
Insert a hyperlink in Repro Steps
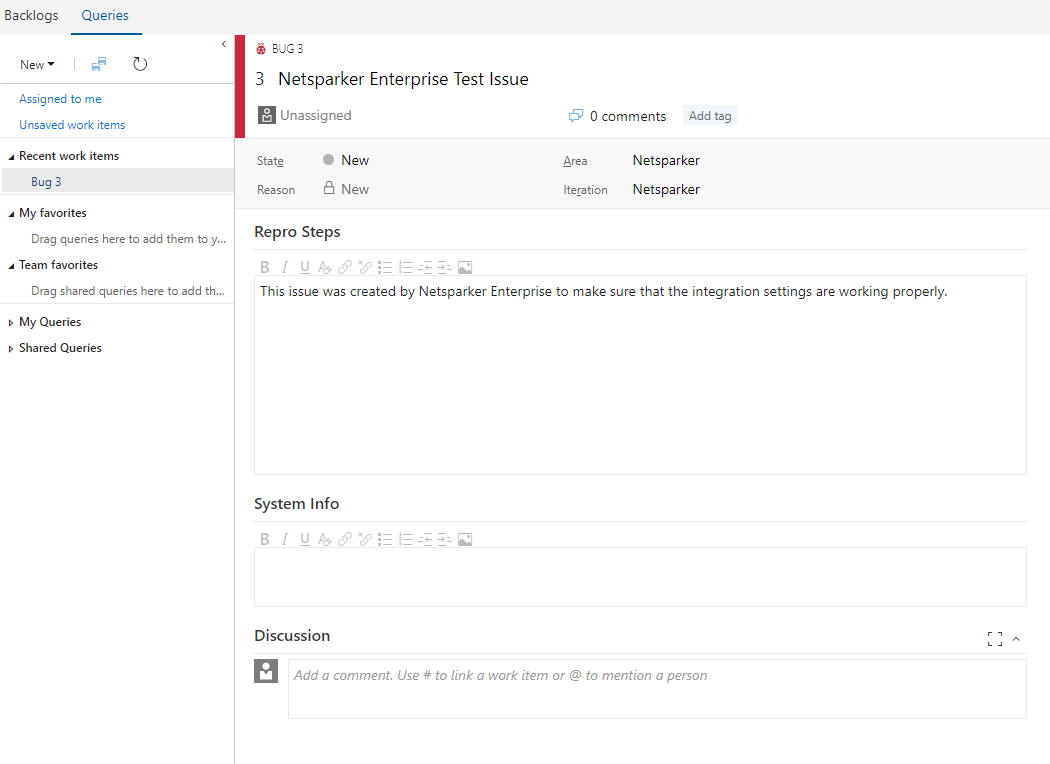pos(344,267)
